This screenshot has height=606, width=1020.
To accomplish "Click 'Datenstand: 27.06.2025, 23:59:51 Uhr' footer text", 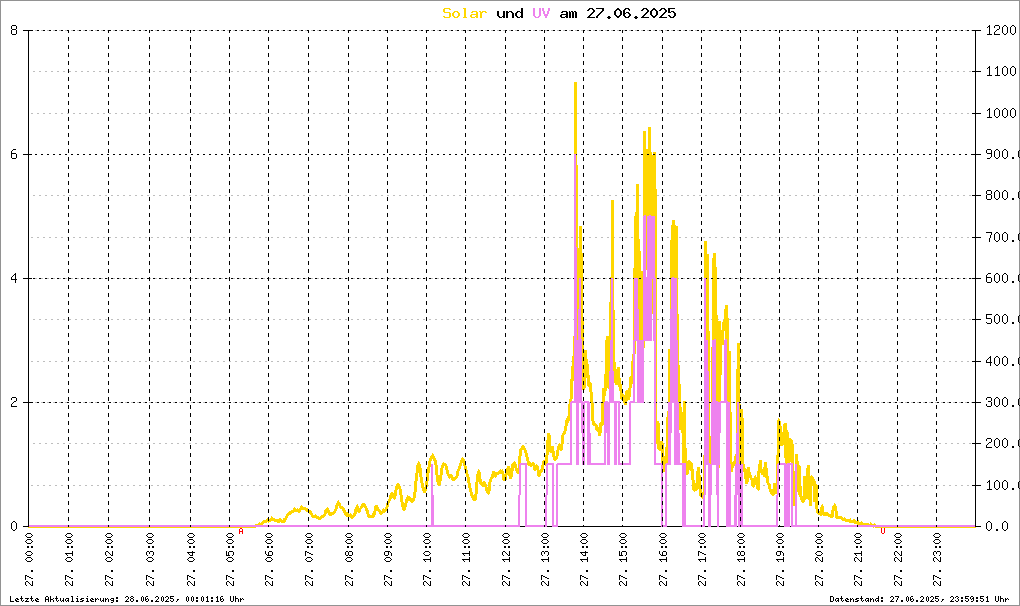I will [x=919, y=599].
